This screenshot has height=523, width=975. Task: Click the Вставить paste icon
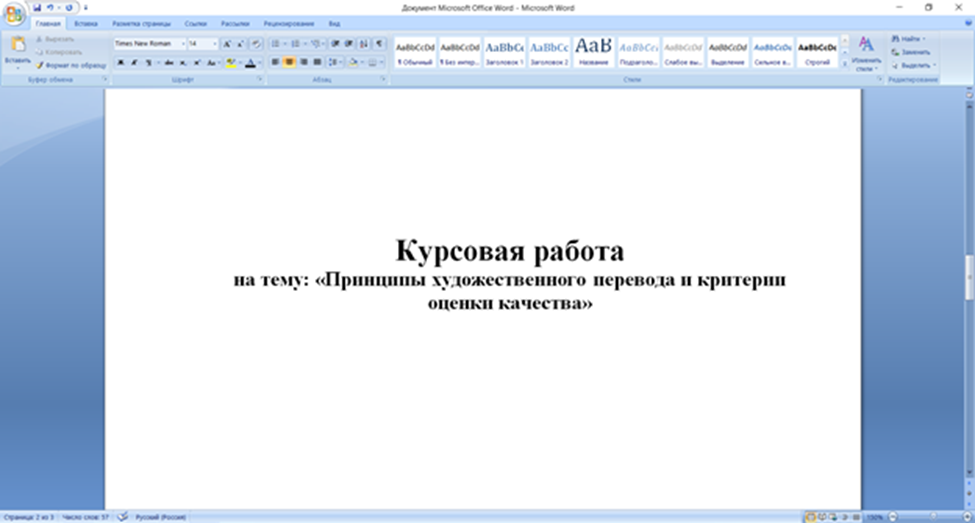pyautogui.click(x=17, y=45)
